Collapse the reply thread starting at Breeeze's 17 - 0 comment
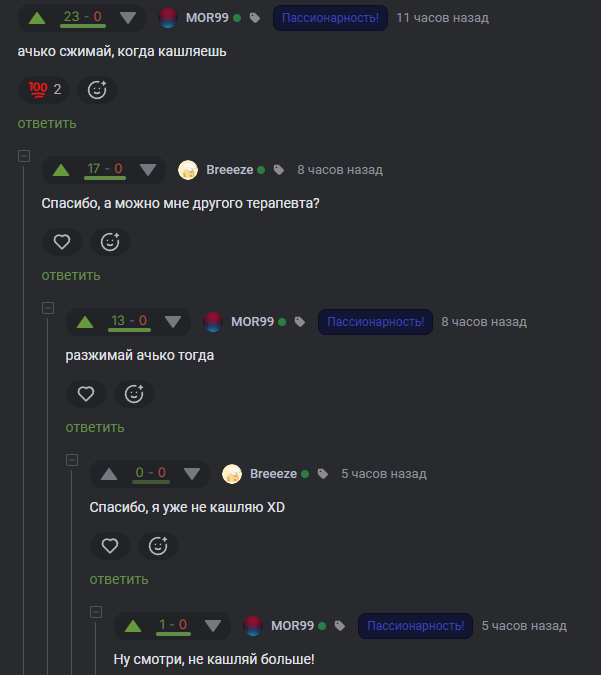This screenshot has width=601, height=675. [24, 156]
